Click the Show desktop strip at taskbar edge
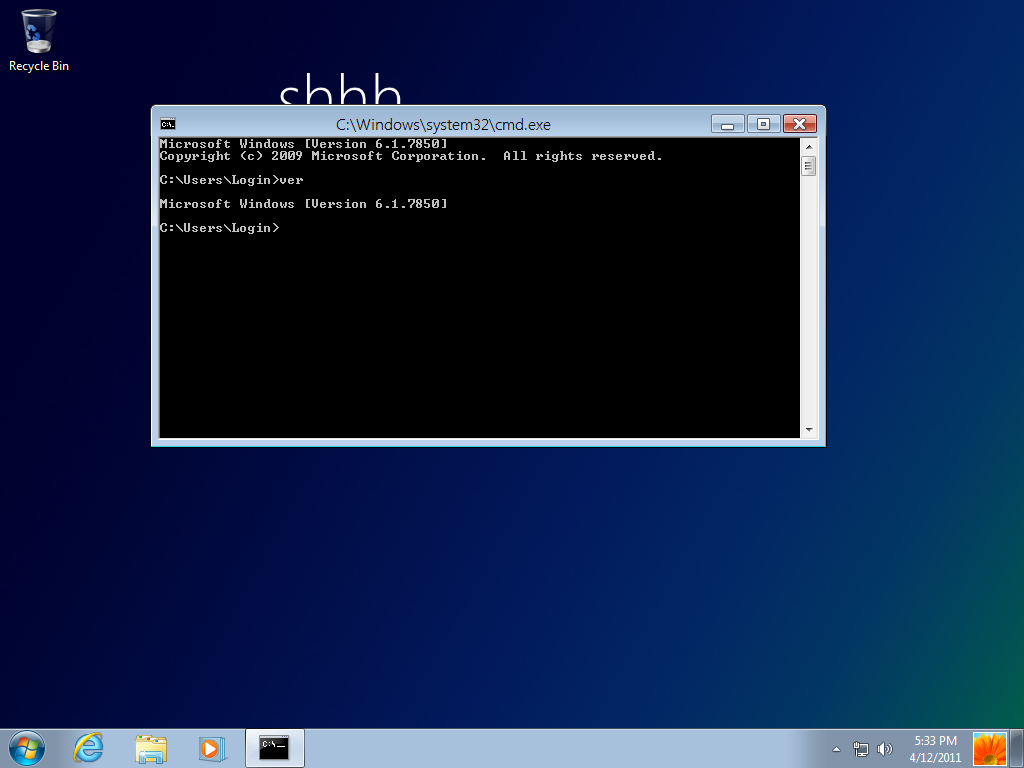Viewport: 1024px width, 768px height. [1018, 749]
